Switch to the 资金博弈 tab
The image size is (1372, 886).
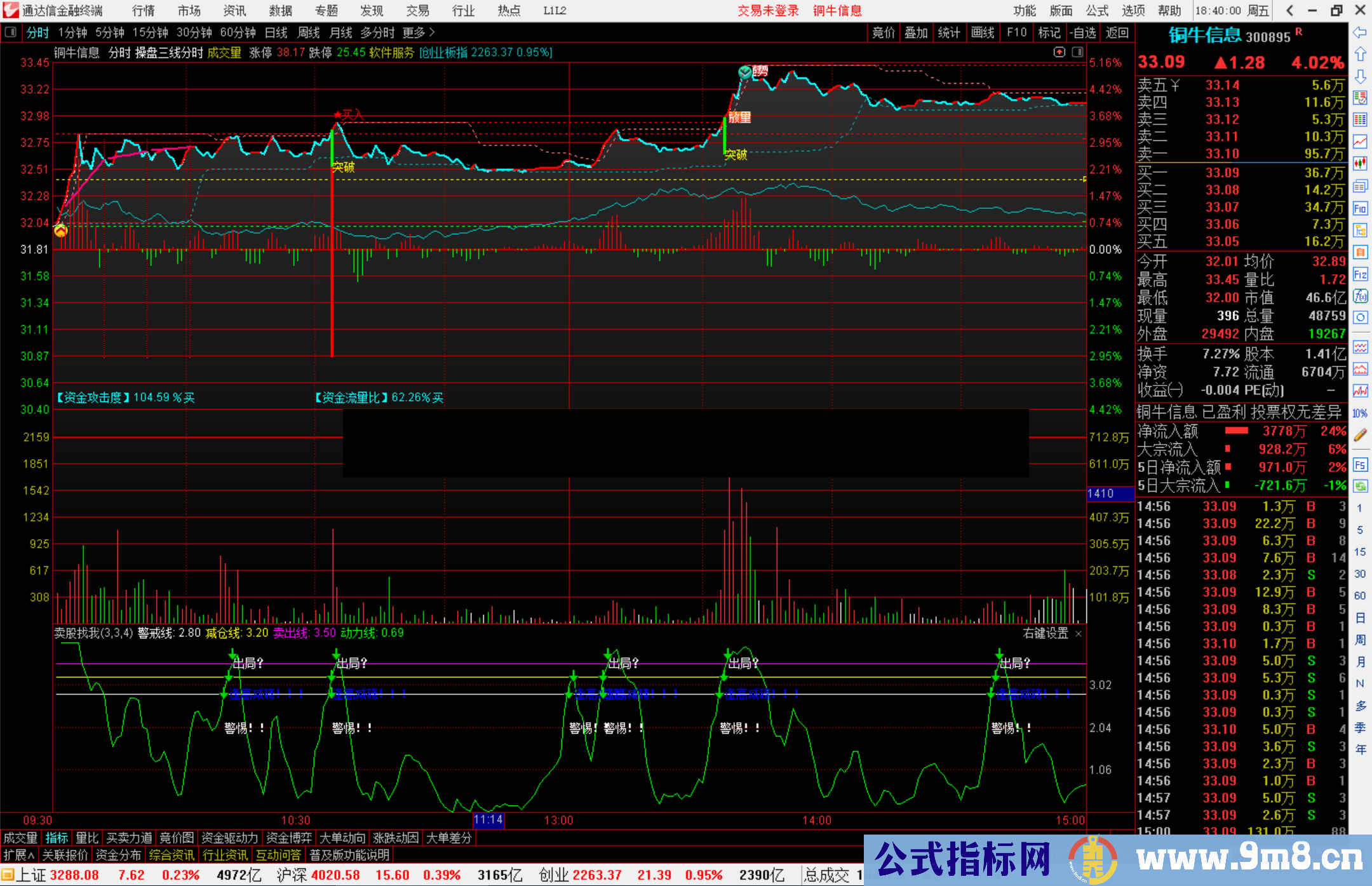pos(289,838)
